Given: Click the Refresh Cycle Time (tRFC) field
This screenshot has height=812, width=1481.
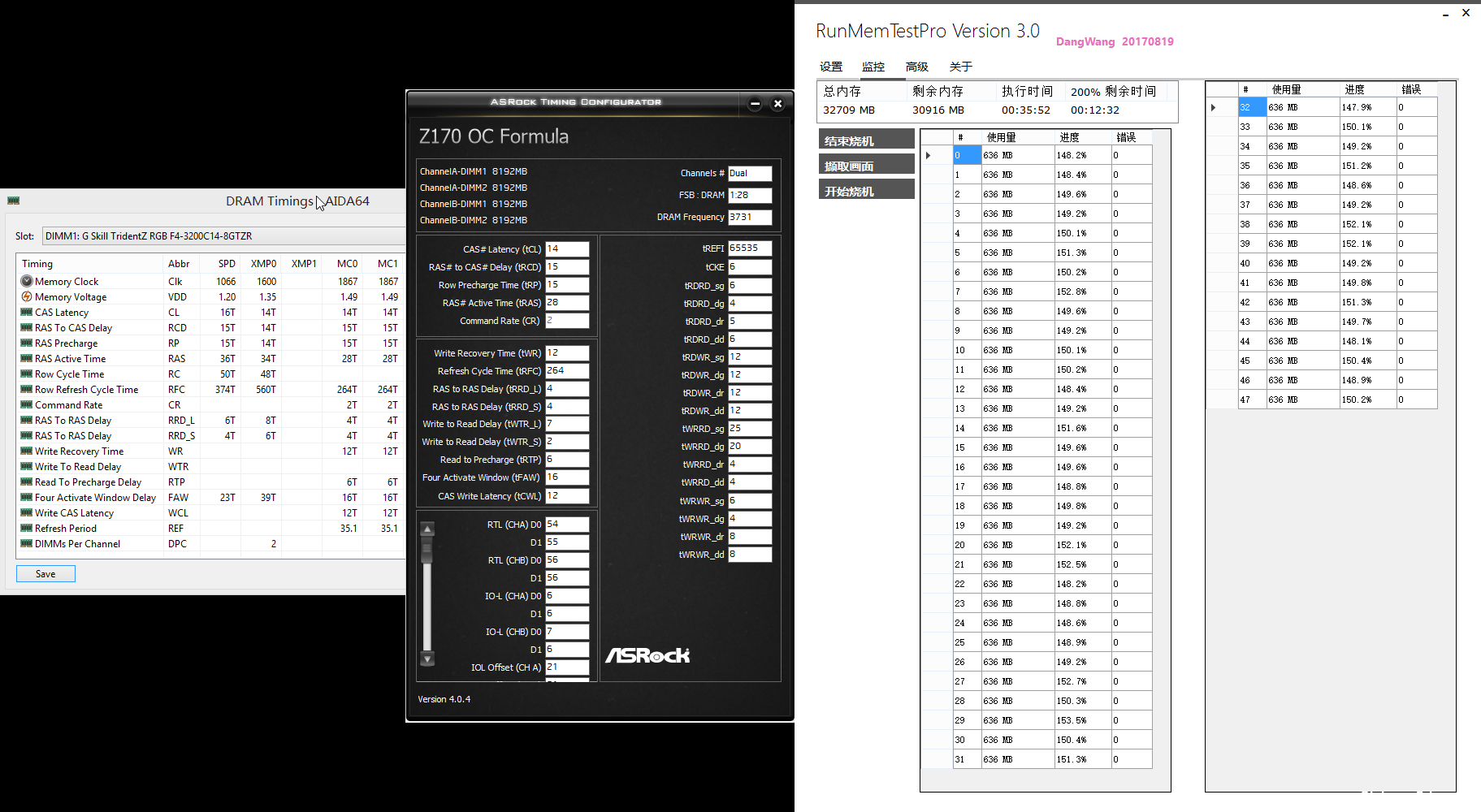Looking at the screenshot, I should pyautogui.click(x=567, y=371).
